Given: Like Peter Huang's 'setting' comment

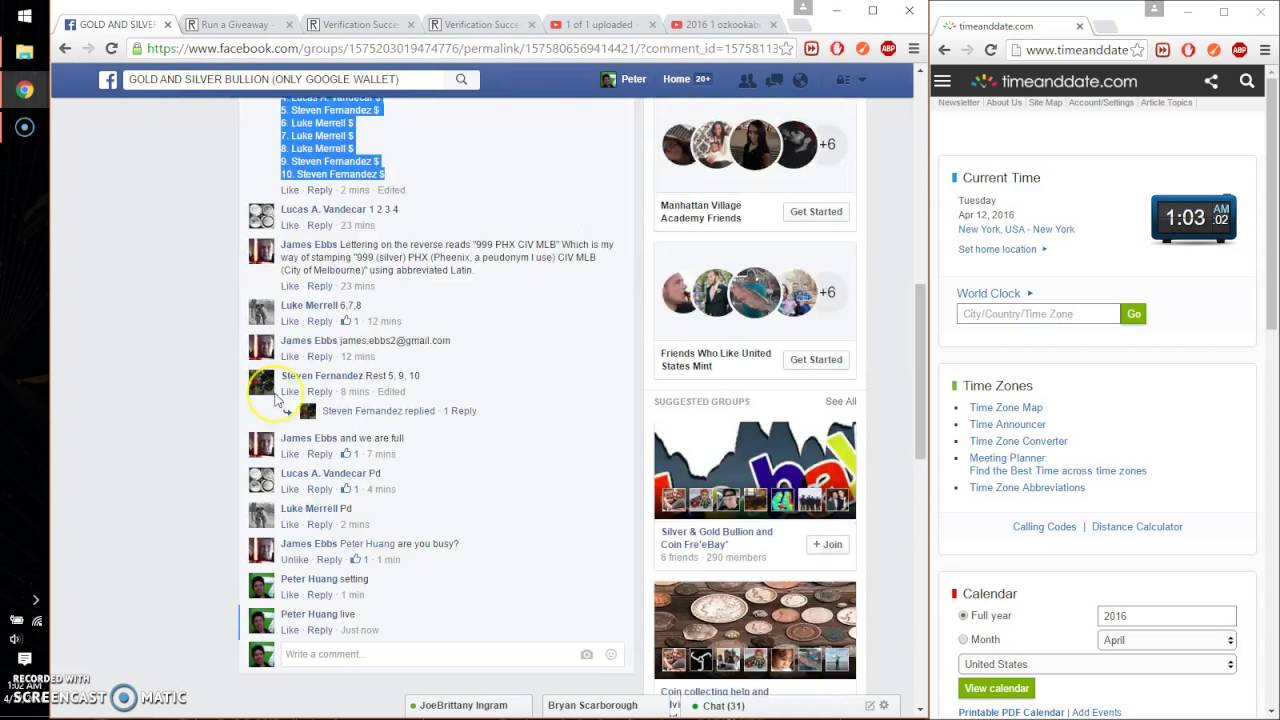Looking at the screenshot, I should pos(290,595).
